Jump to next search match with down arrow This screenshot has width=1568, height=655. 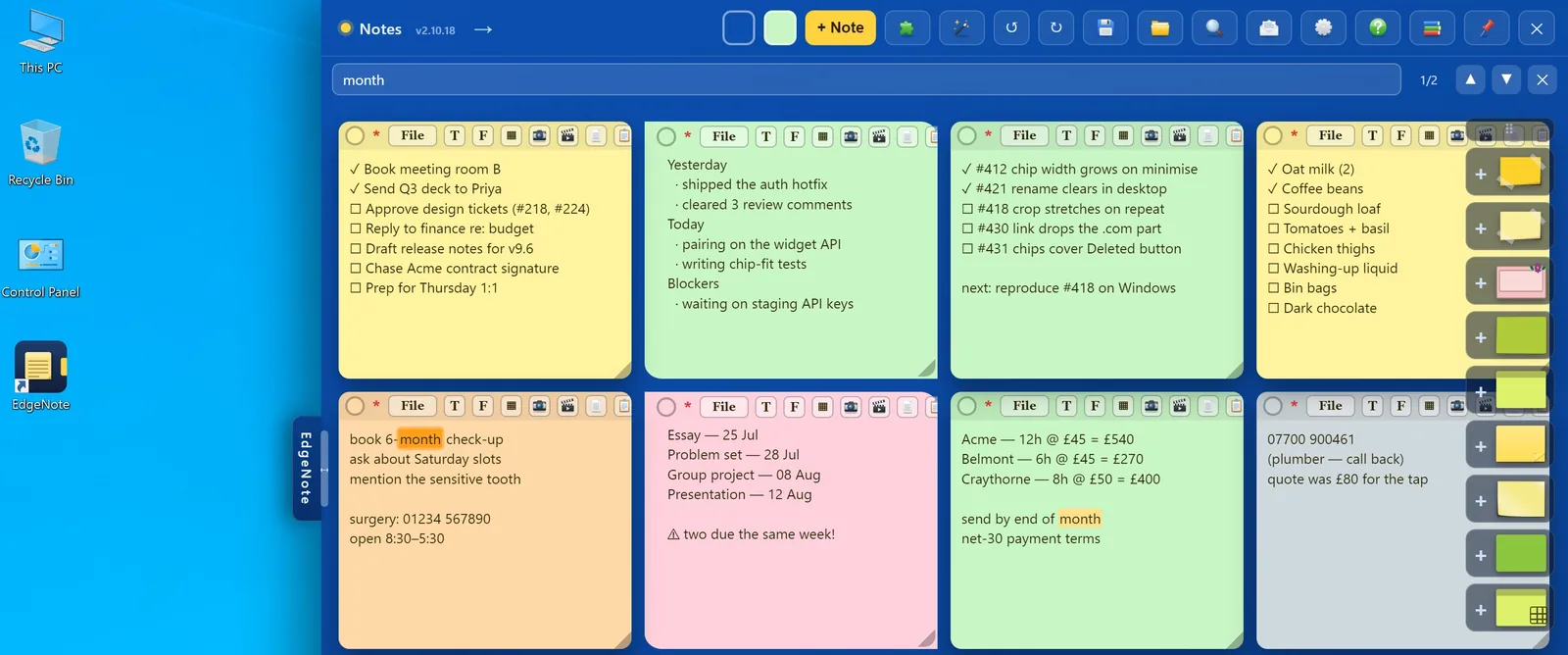point(1506,79)
